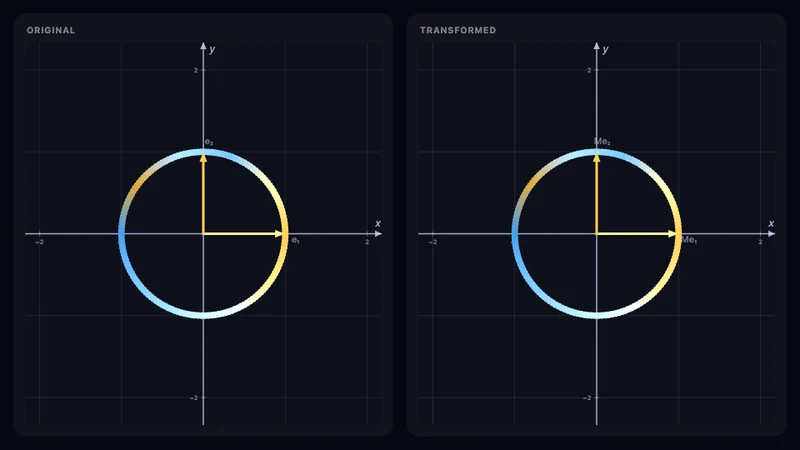800x450 pixels.
Task: Click the Me₂ label in Transformed plot
Action: [602, 141]
